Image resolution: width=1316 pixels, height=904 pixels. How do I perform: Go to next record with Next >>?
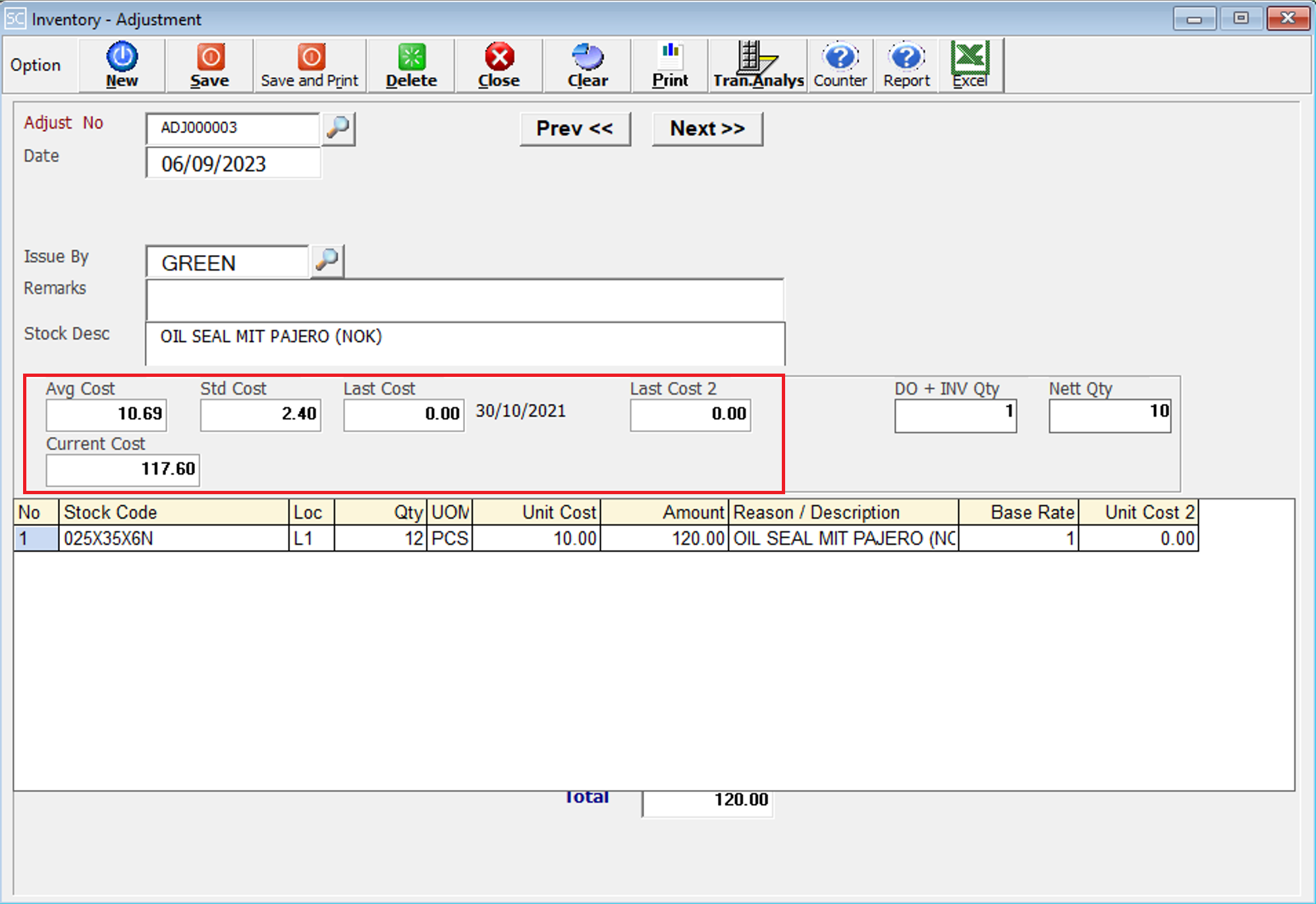pyautogui.click(x=707, y=128)
